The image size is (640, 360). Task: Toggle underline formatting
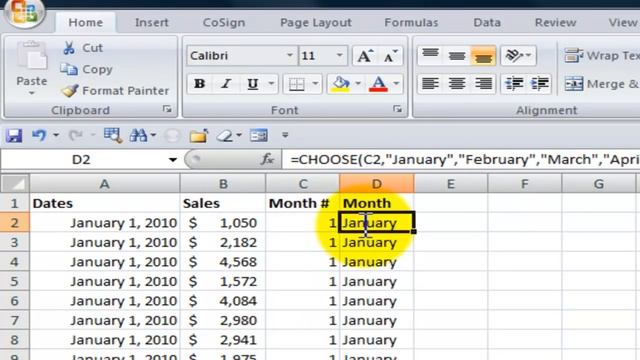tap(253, 84)
